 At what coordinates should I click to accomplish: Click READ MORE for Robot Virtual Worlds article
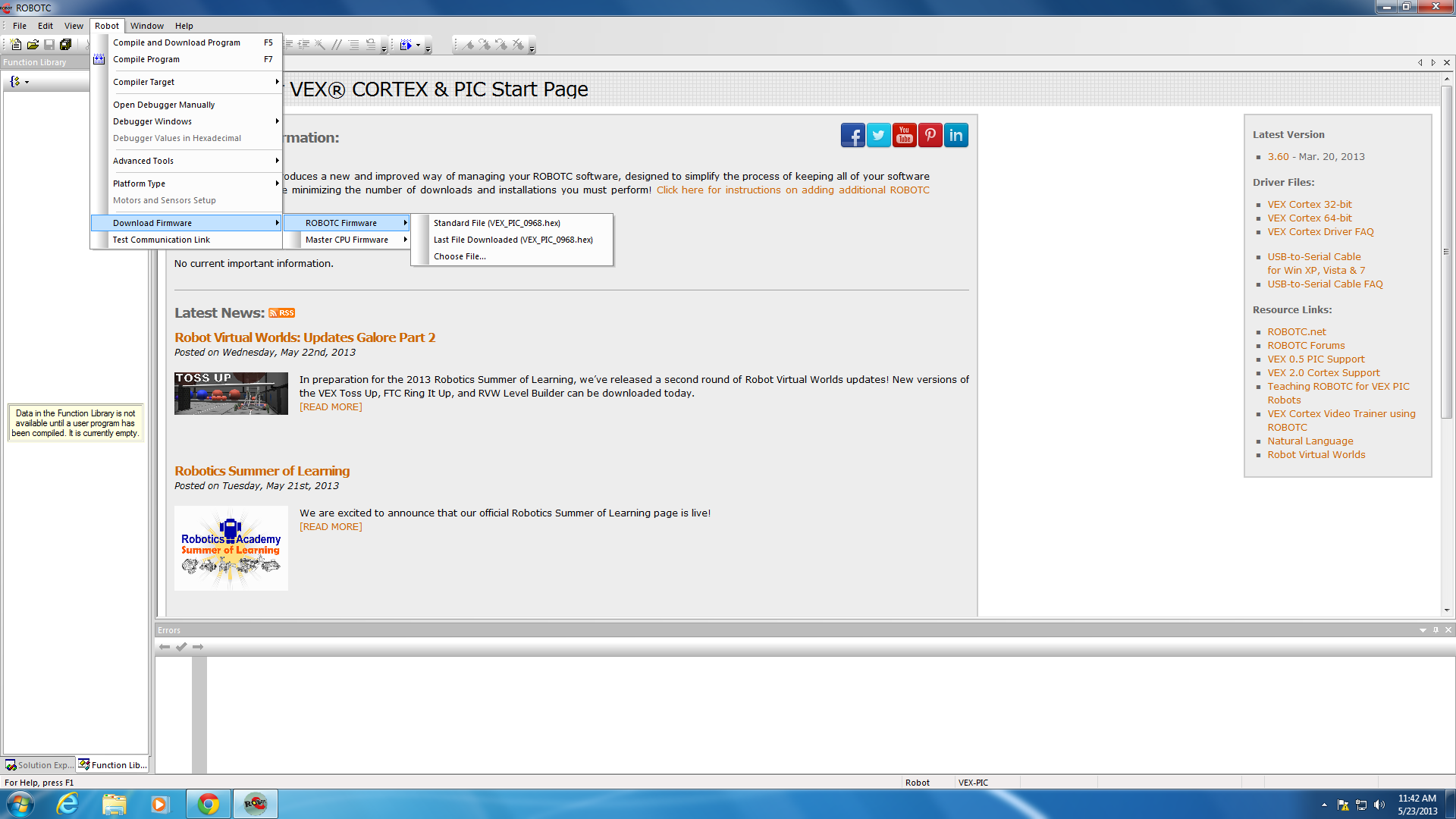coord(331,406)
